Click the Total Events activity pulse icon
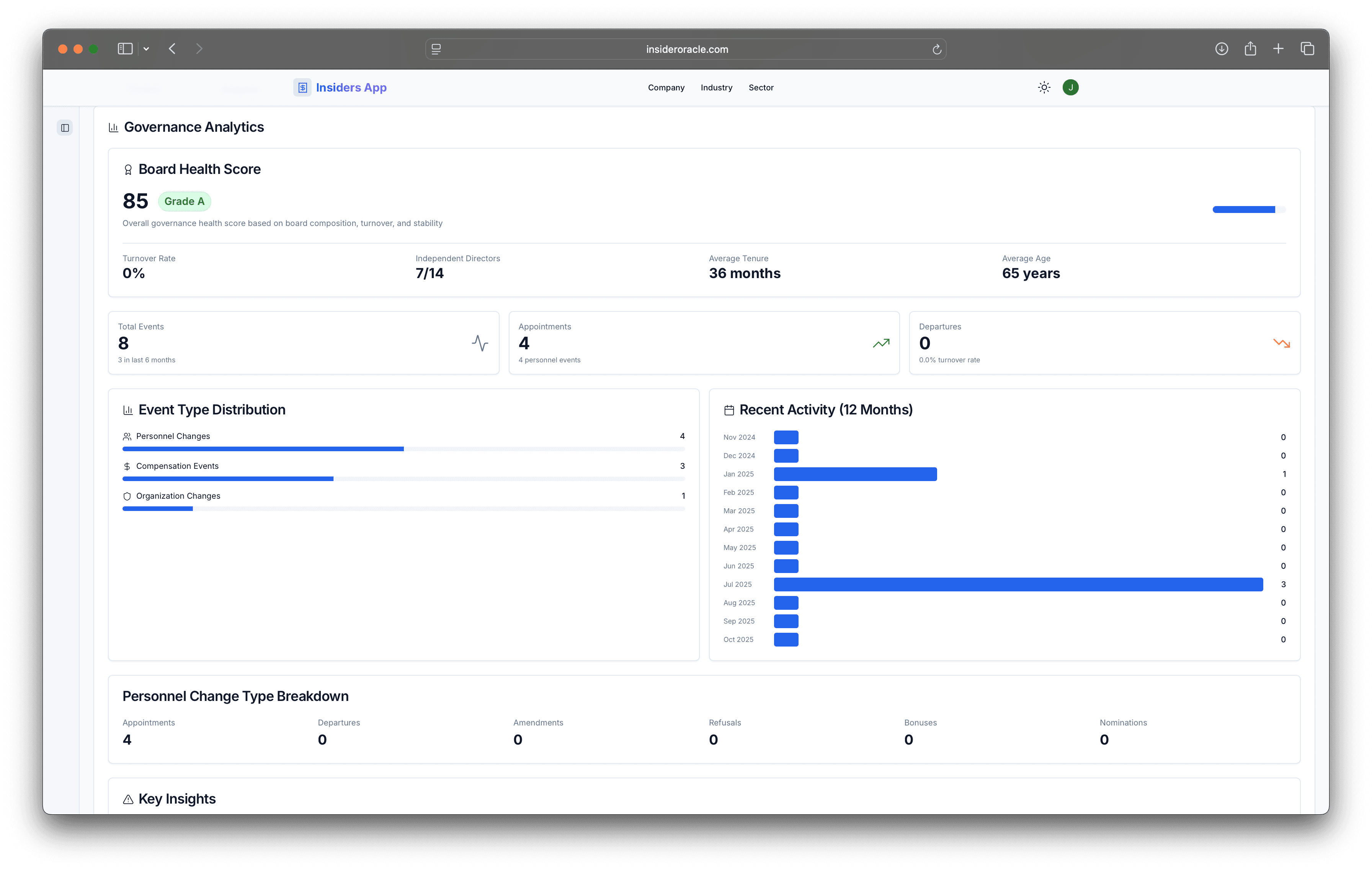Screen dimensions: 1372x871 [480, 343]
